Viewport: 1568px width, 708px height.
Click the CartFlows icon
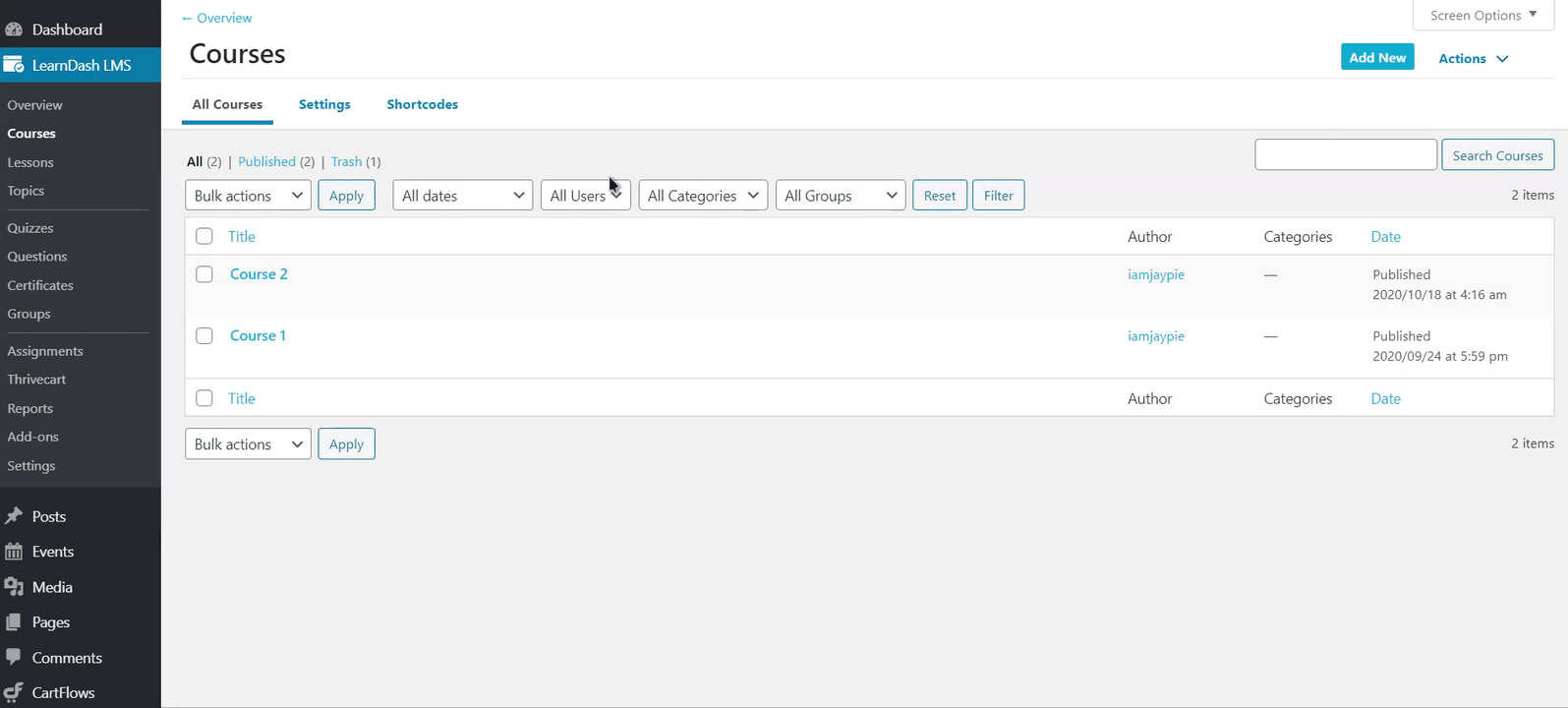tap(14, 692)
